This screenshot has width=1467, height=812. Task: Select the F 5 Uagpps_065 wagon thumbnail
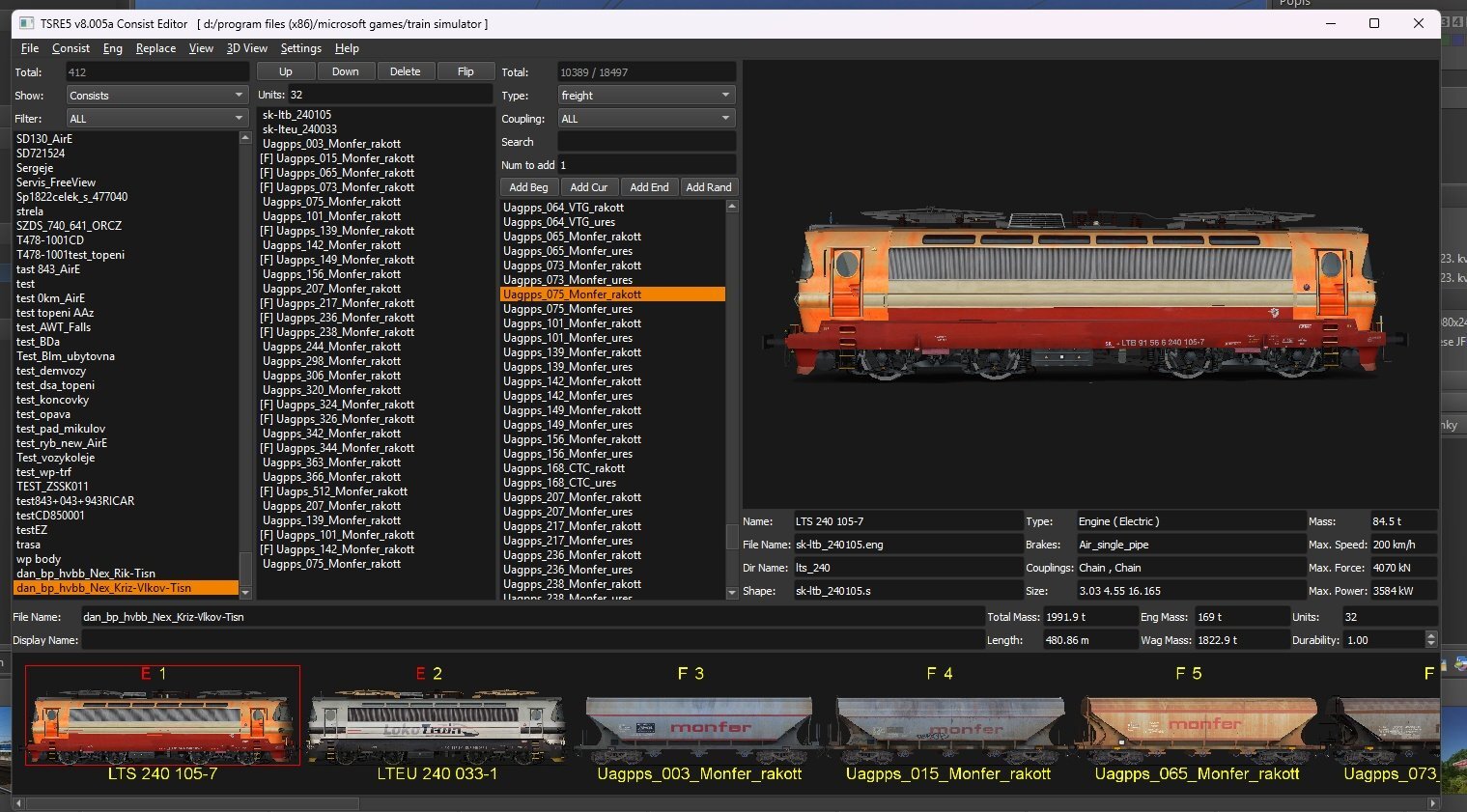click(x=1198, y=724)
